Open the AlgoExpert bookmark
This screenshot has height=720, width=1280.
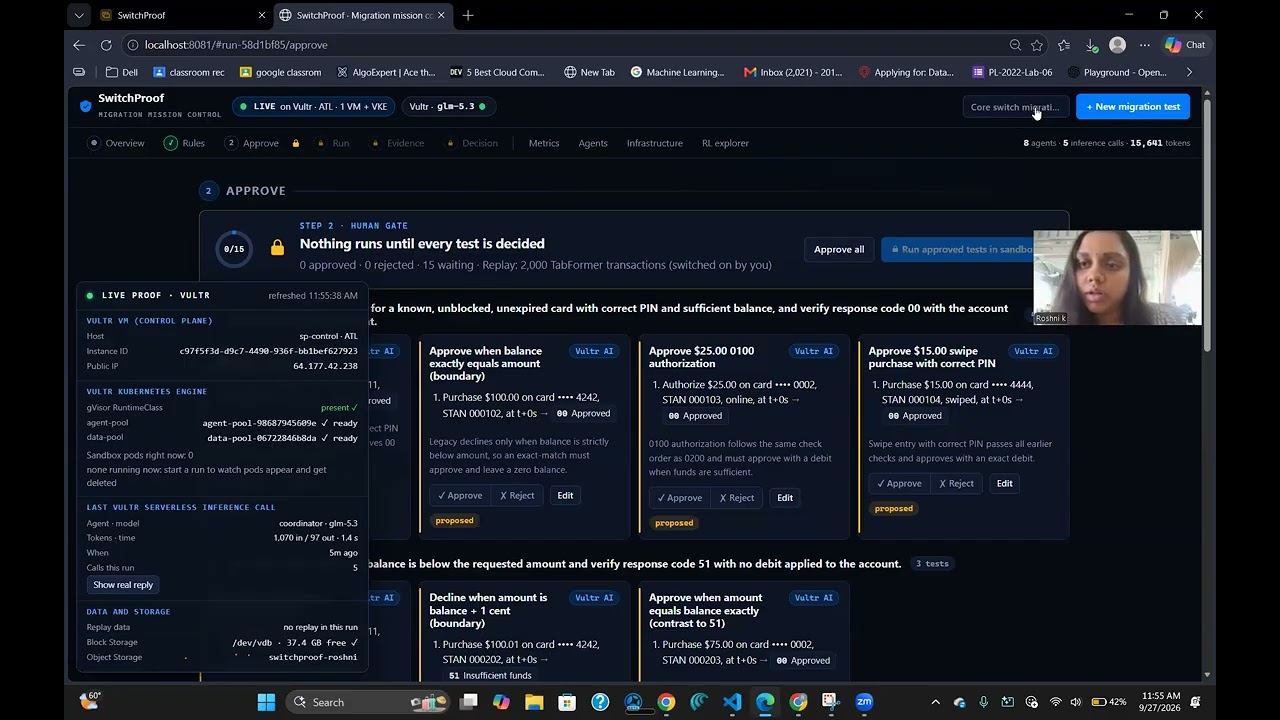(x=387, y=72)
